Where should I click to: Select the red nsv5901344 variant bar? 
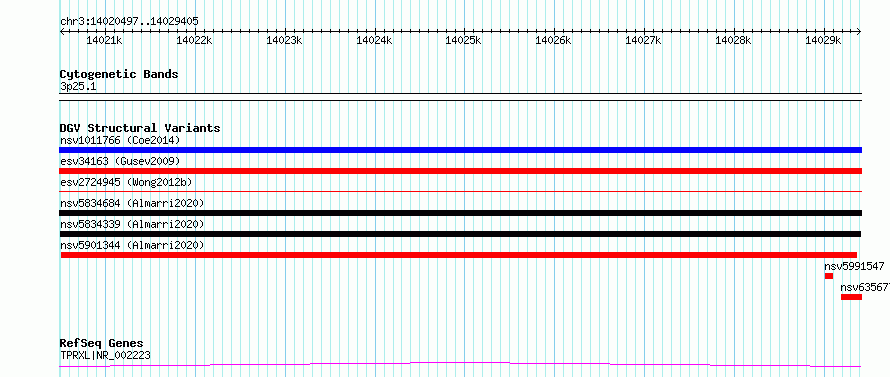459,255
